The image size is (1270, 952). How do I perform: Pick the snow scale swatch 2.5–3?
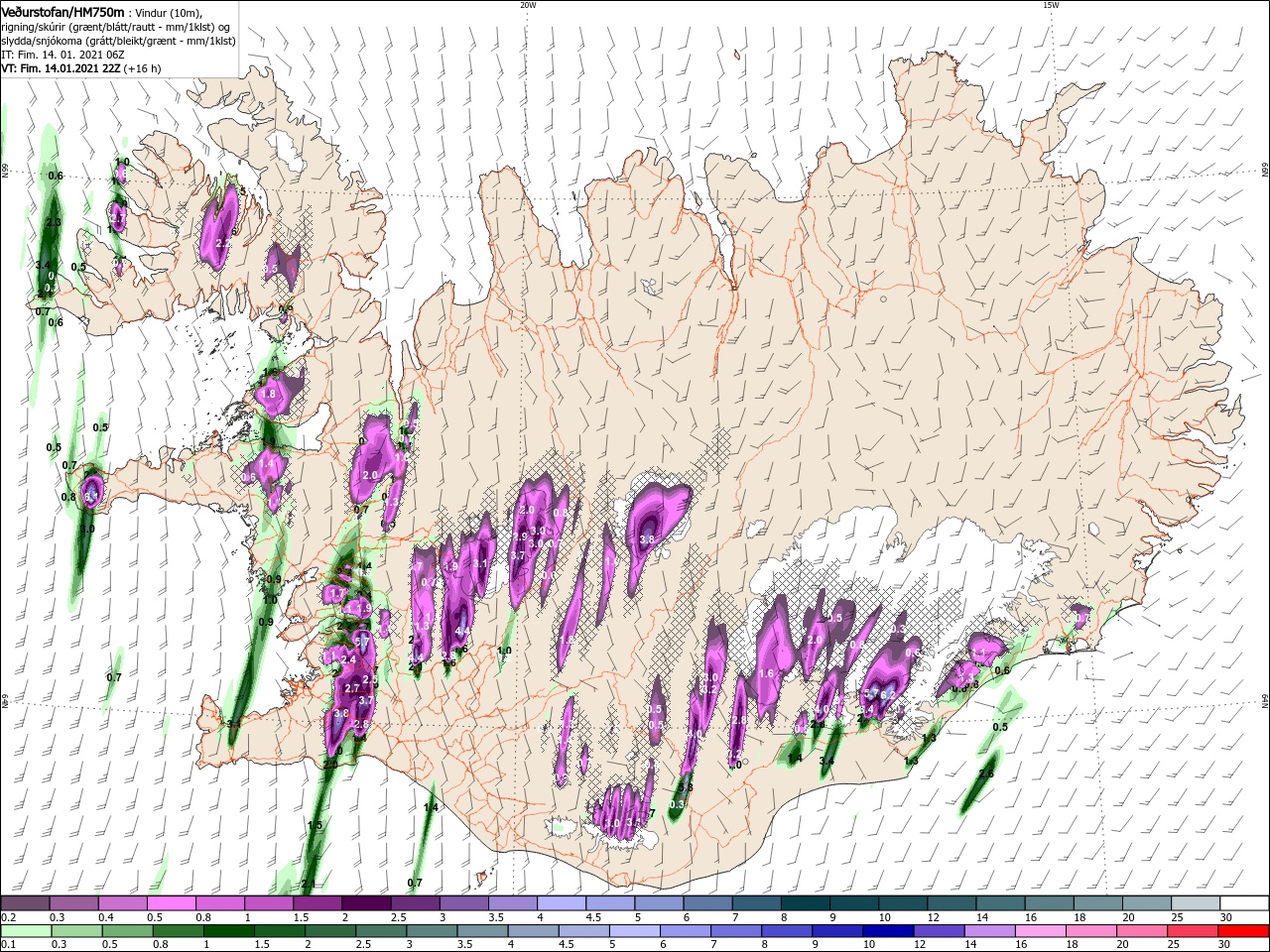(x=415, y=903)
